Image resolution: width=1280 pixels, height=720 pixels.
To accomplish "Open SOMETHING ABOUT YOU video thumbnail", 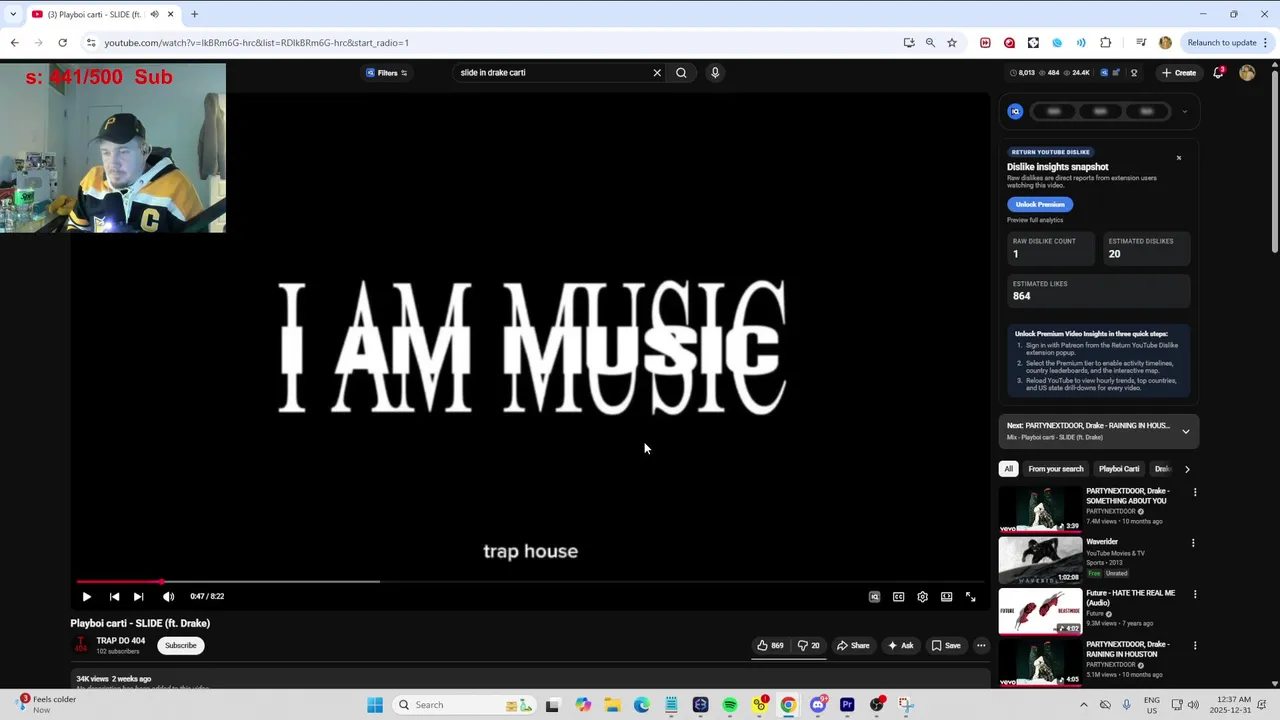I will 1040,509.
